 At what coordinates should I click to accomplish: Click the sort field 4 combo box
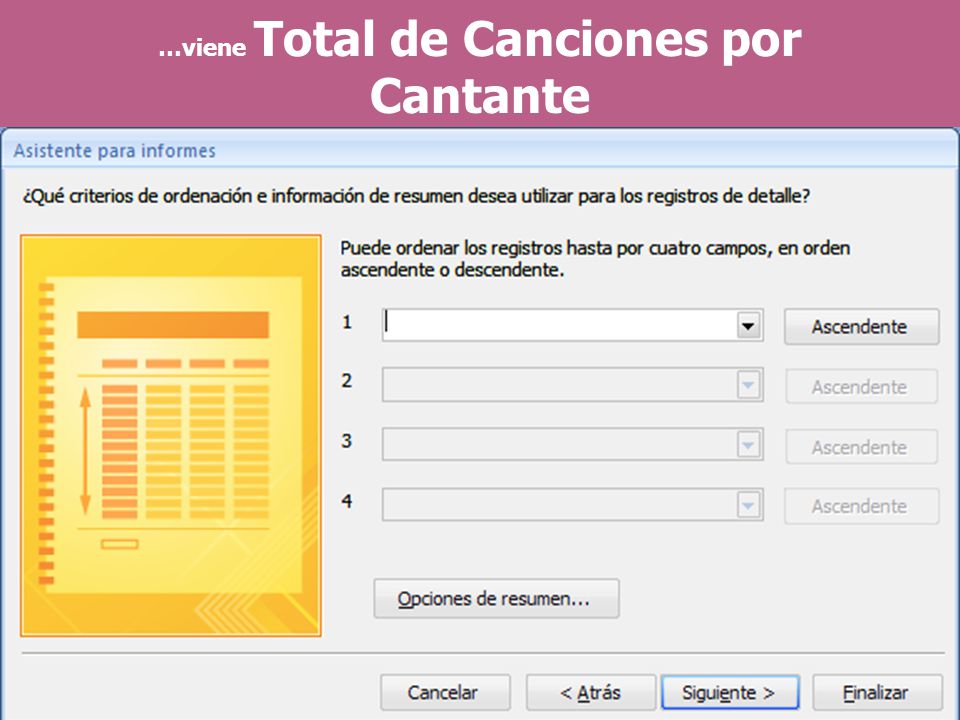coord(572,504)
